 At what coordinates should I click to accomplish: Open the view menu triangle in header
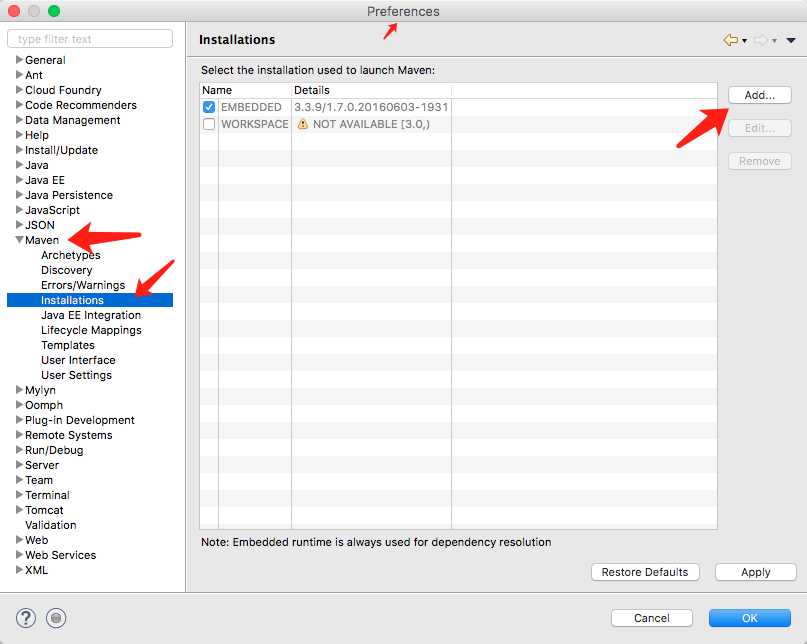click(x=791, y=40)
